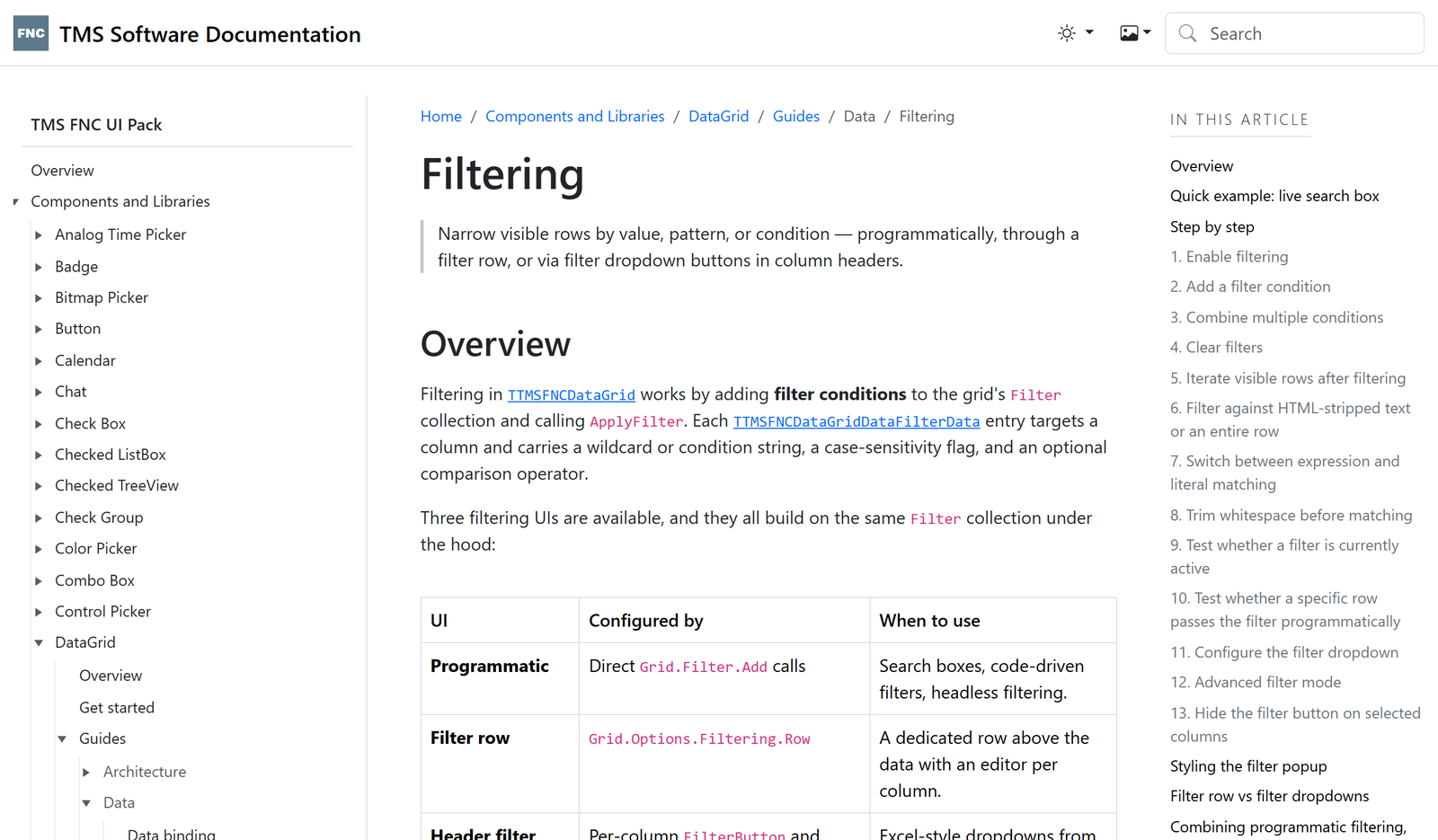Image resolution: width=1438 pixels, height=840 pixels.
Task: Collapse the Components and Libraries tree node
Action: [x=15, y=201]
